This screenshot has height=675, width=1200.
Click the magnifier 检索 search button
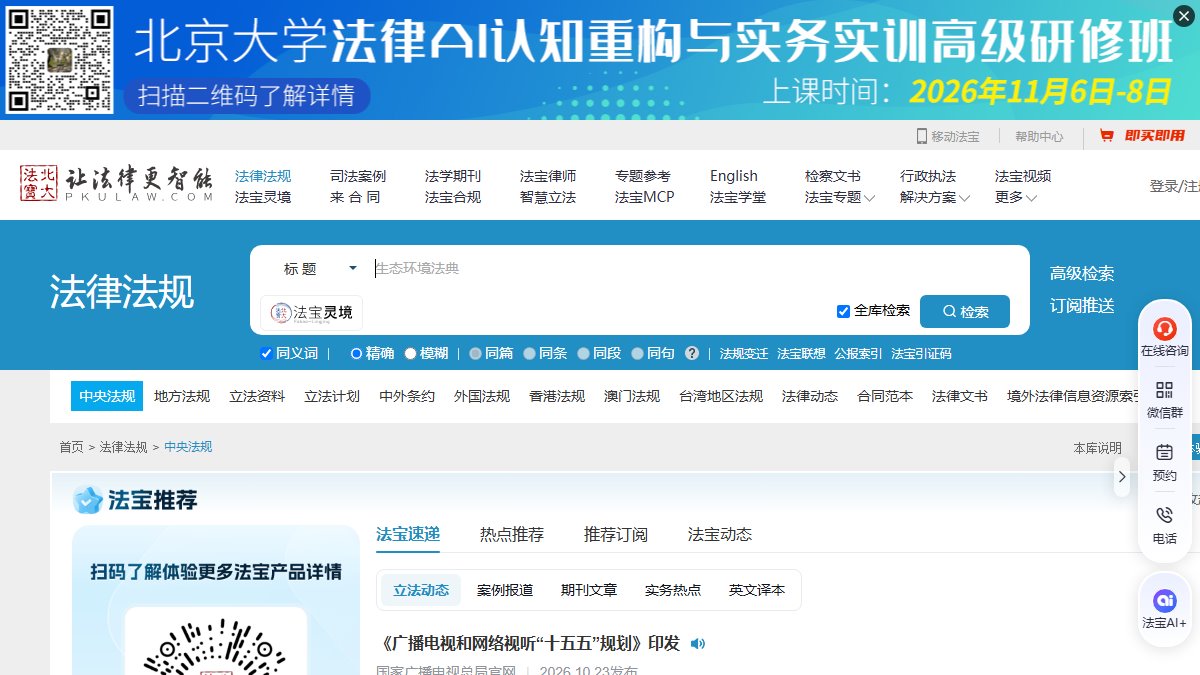pos(965,312)
